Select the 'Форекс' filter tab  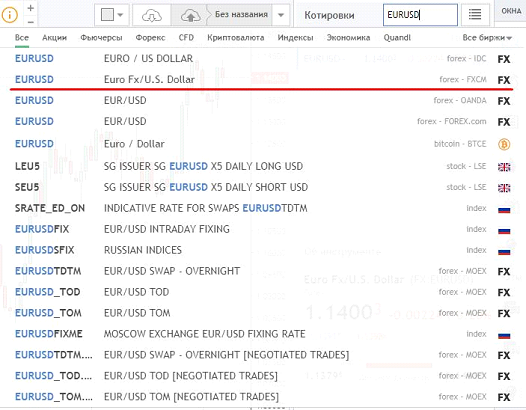150,38
